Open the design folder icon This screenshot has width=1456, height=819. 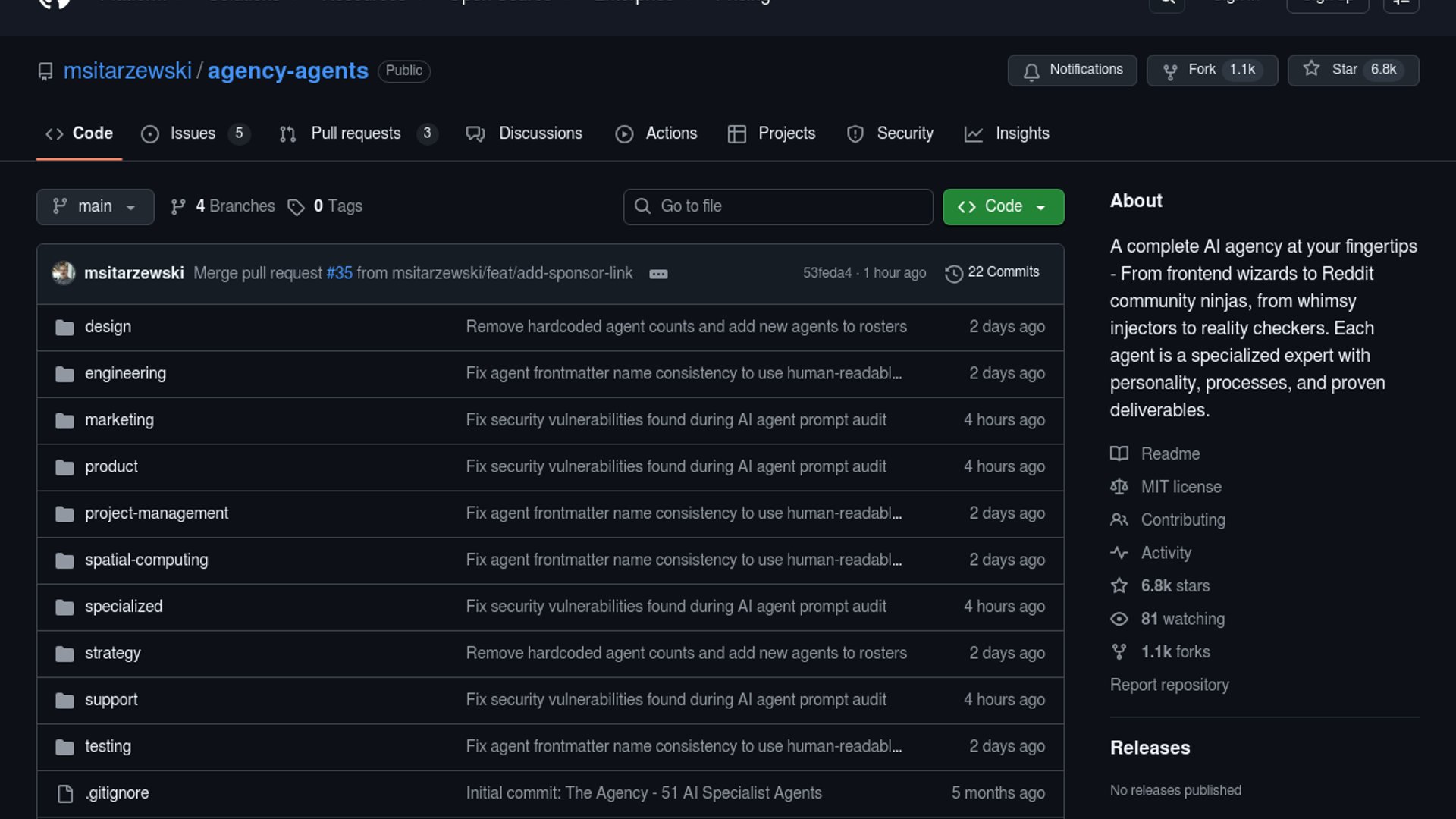(x=64, y=328)
